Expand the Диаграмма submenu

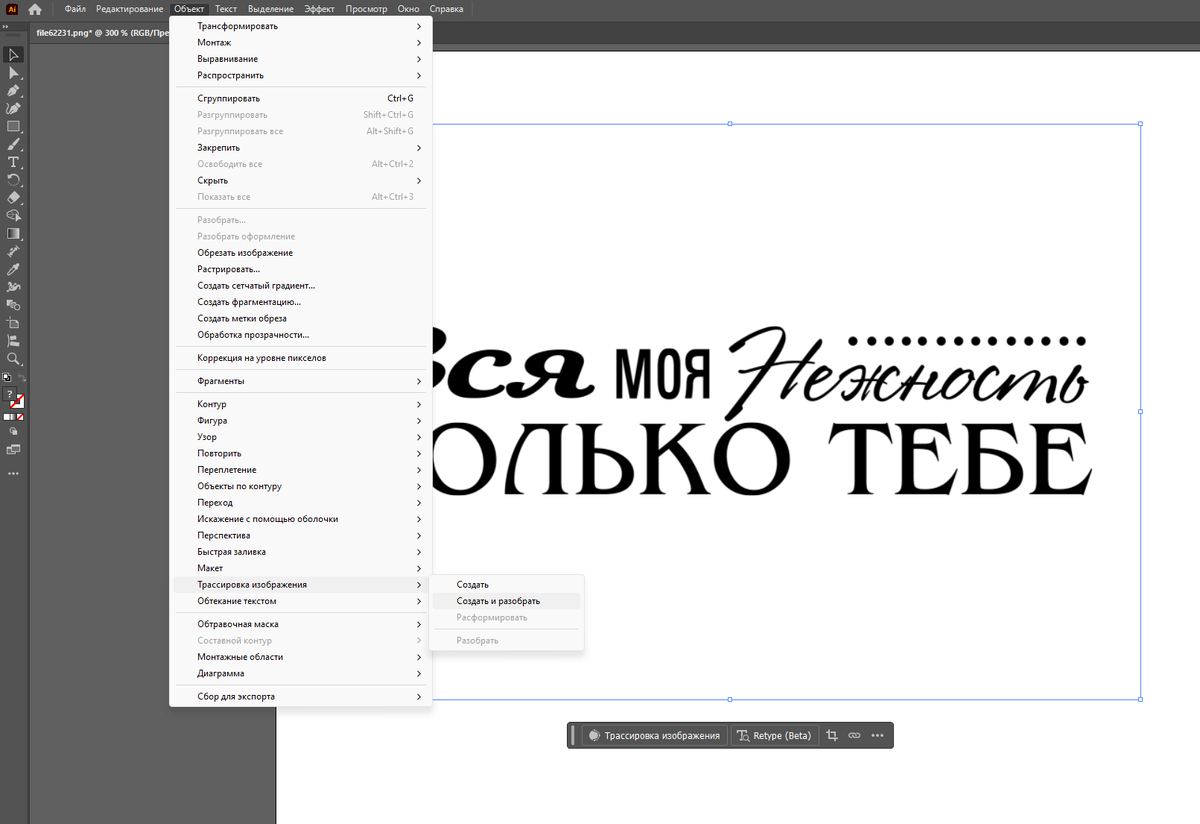point(301,673)
